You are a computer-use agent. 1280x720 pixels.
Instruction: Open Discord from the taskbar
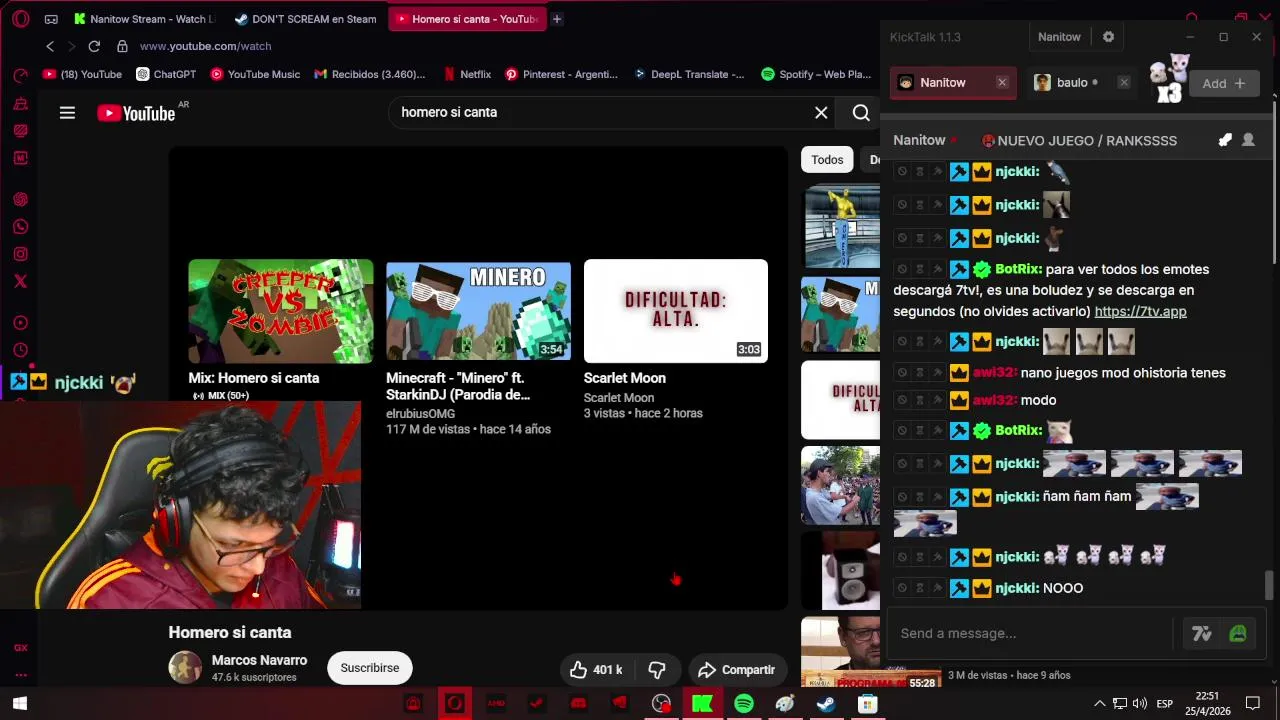578,704
